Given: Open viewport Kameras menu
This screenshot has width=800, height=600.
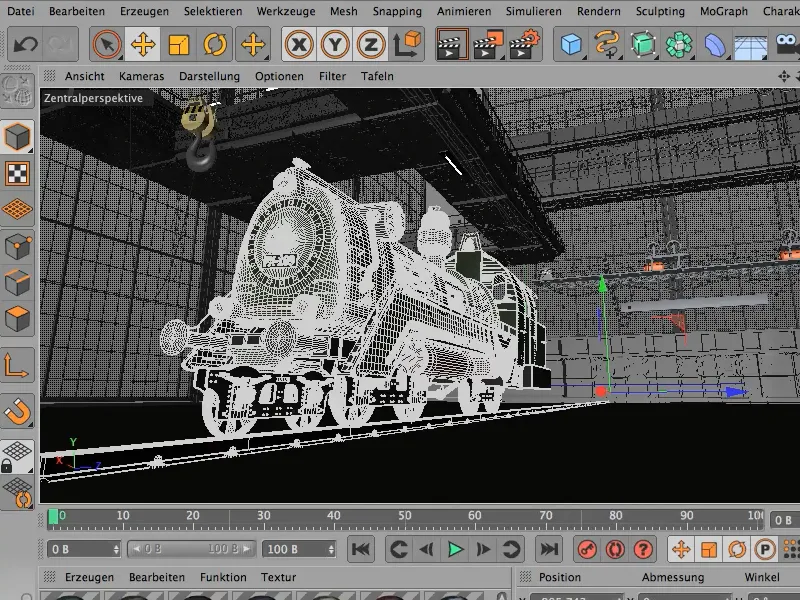Looking at the screenshot, I should (x=141, y=77).
